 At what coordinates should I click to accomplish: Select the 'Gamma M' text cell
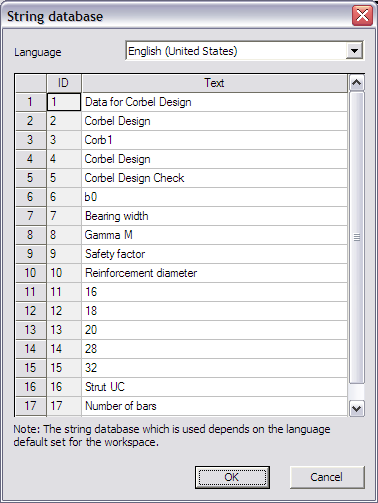tap(214, 235)
